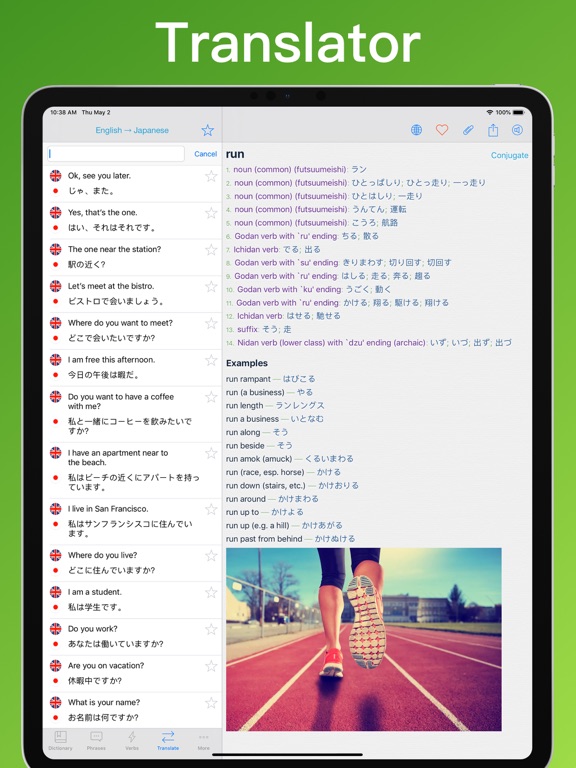
Task: Tap UK flag beside 'What is your name?'
Action: tap(56, 702)
